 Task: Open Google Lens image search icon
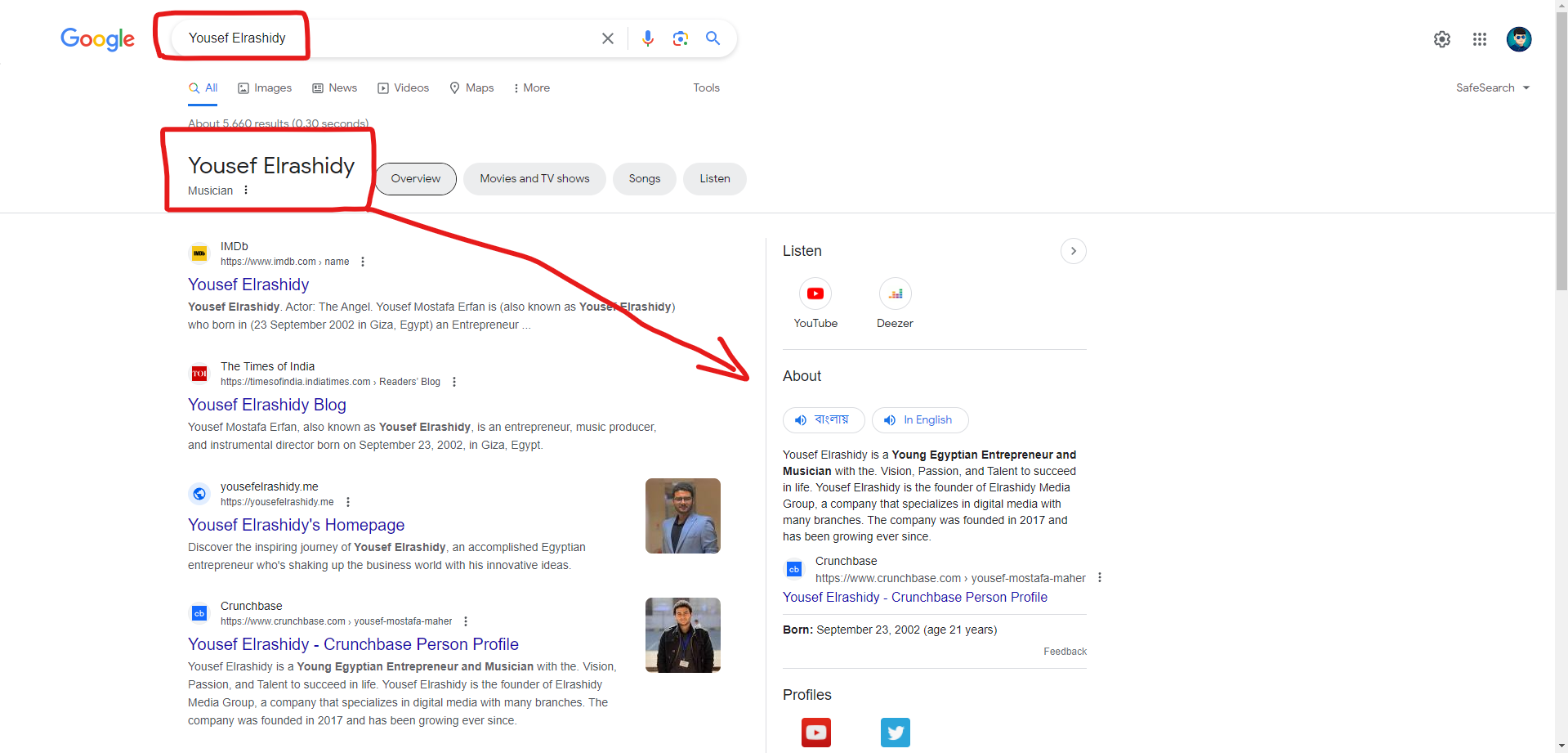point(681,38)
